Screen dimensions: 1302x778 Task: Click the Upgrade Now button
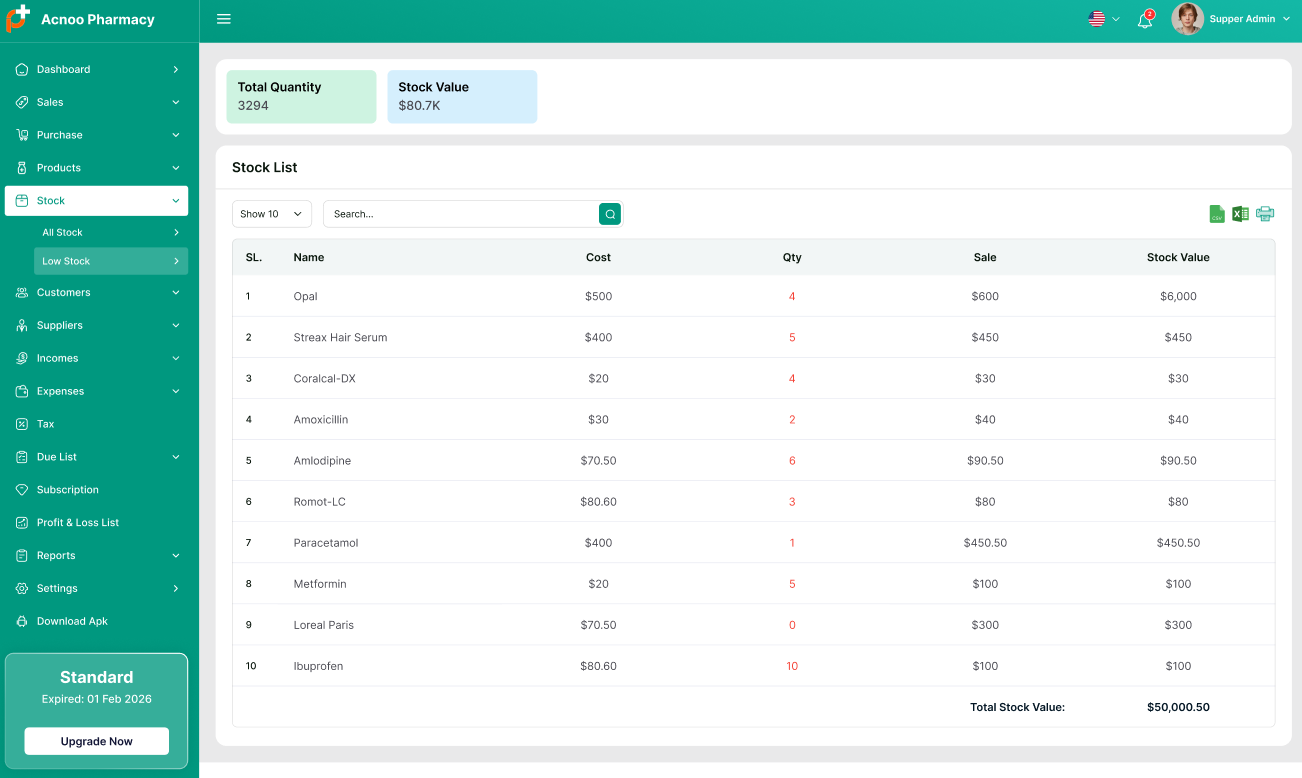(x=97, y=741)
